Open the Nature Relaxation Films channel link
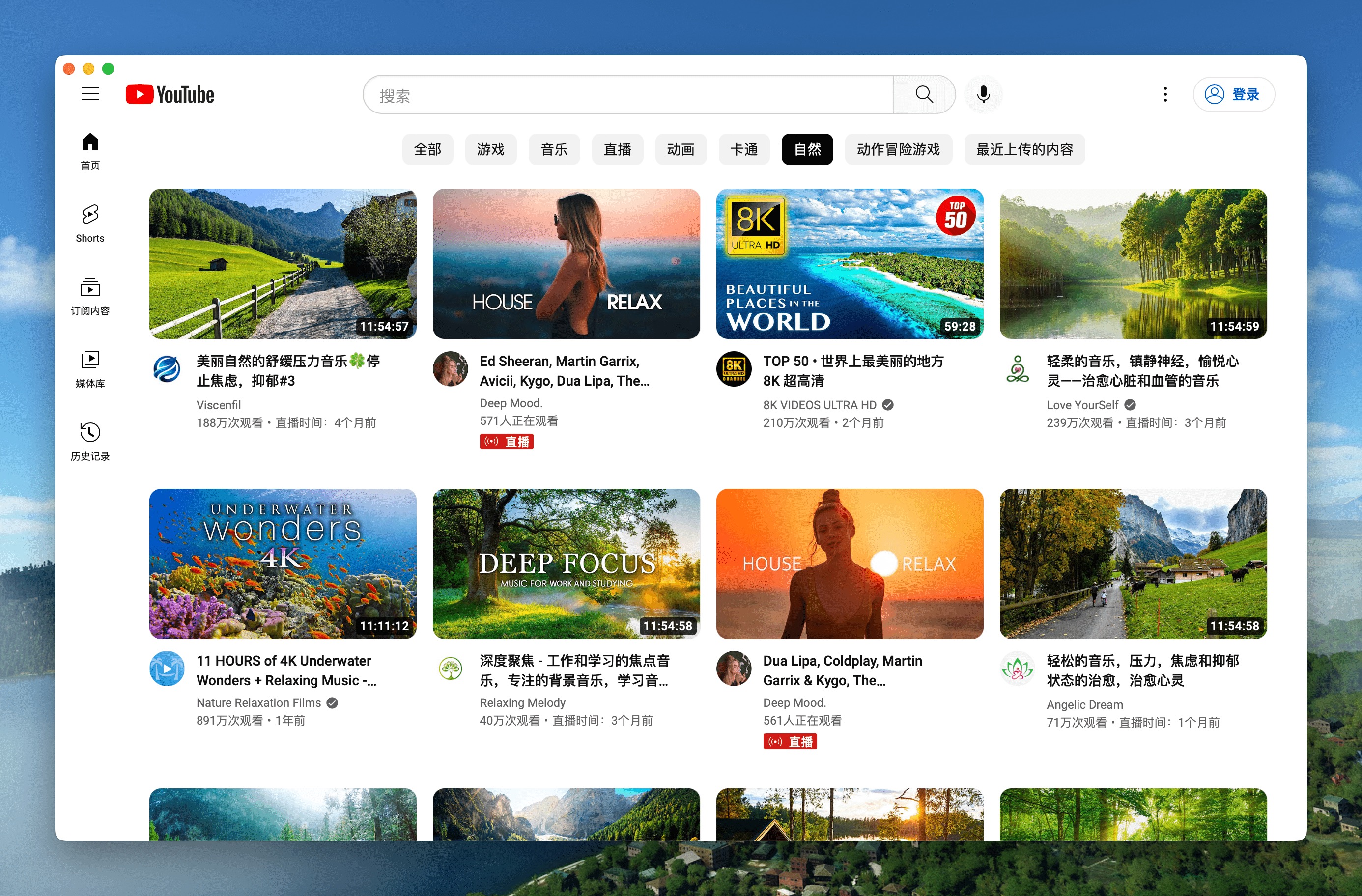Image resolution: width=1362 pixels, height=896 pixels. (258, 702)
